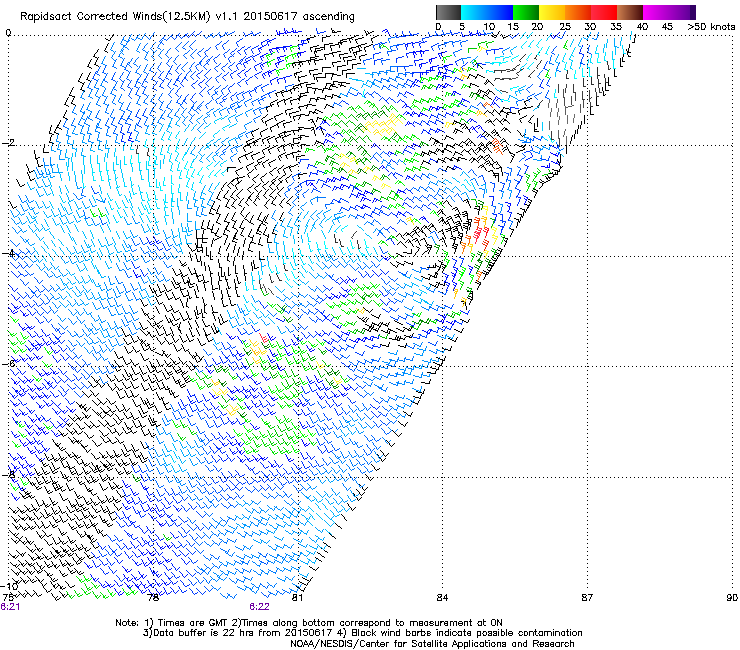Click the purple 6:22 time label
Image resolution: width=740 pixels, height=650 pixels.
coord(260,607)
